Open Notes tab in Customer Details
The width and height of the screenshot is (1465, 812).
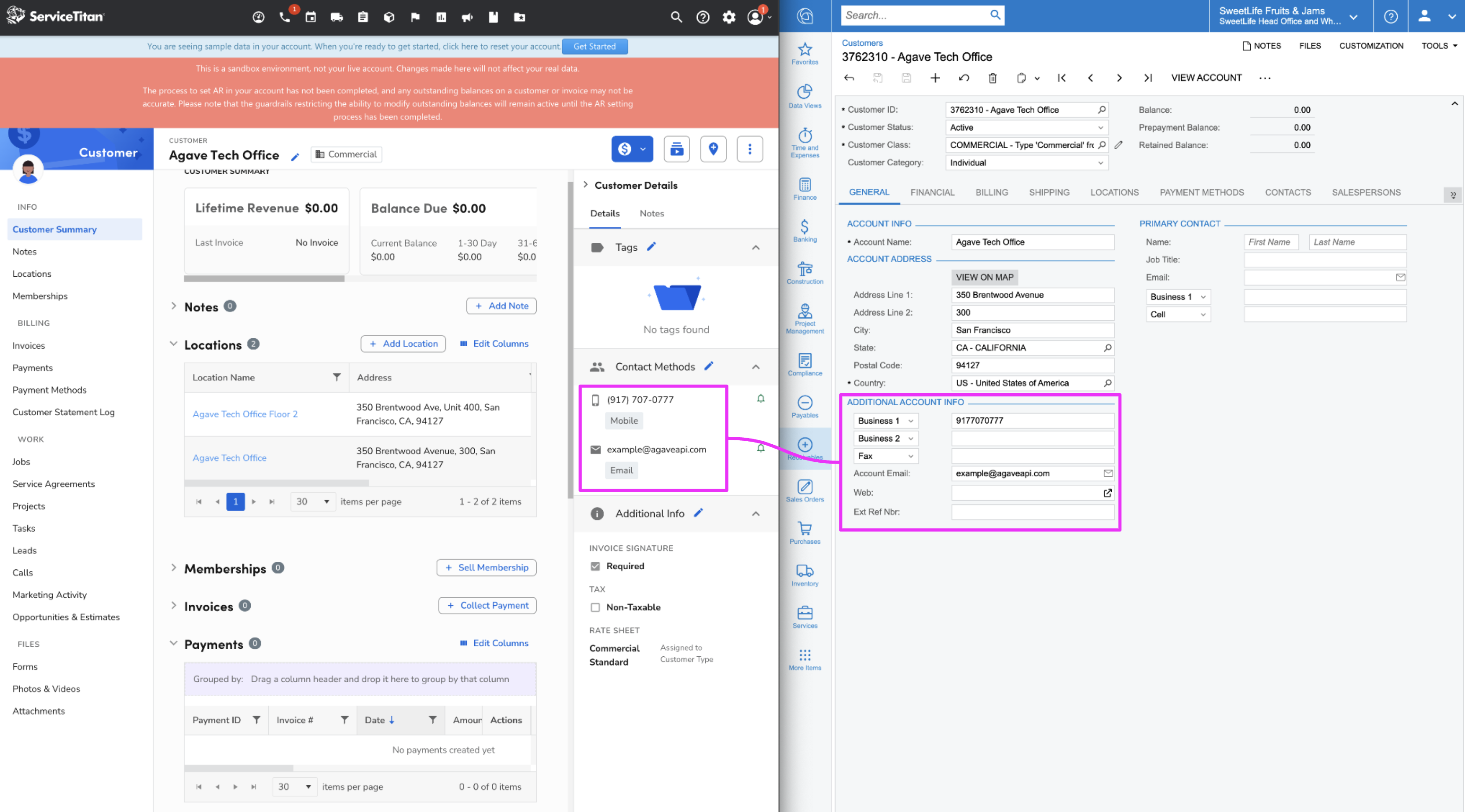[651, 213]
